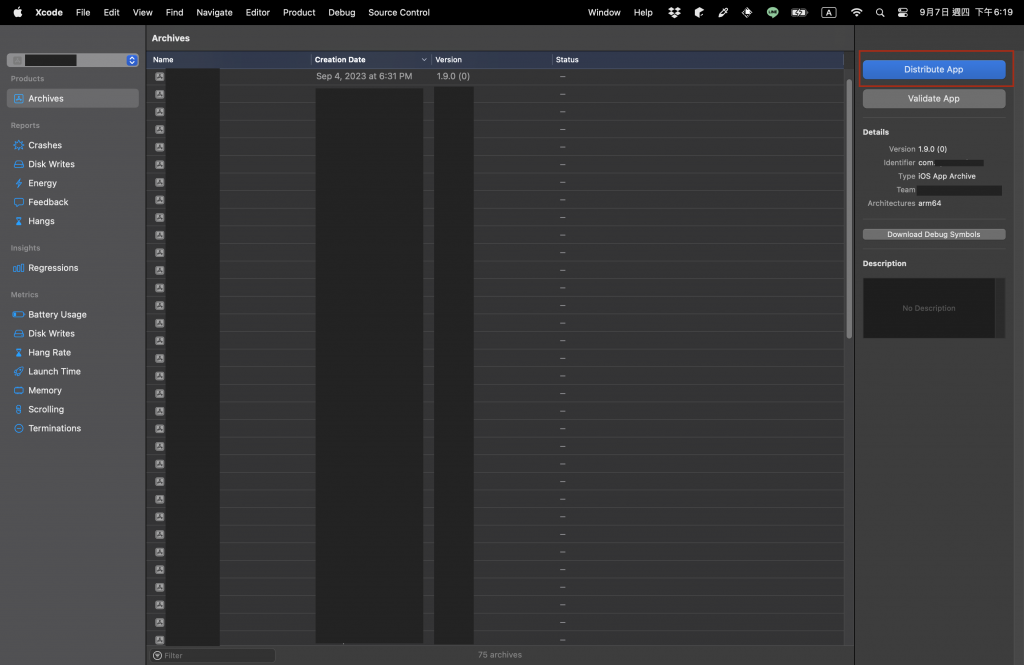Sort archives by Status column
This screenshot has height=665, width=1024.
coord(697,59)
